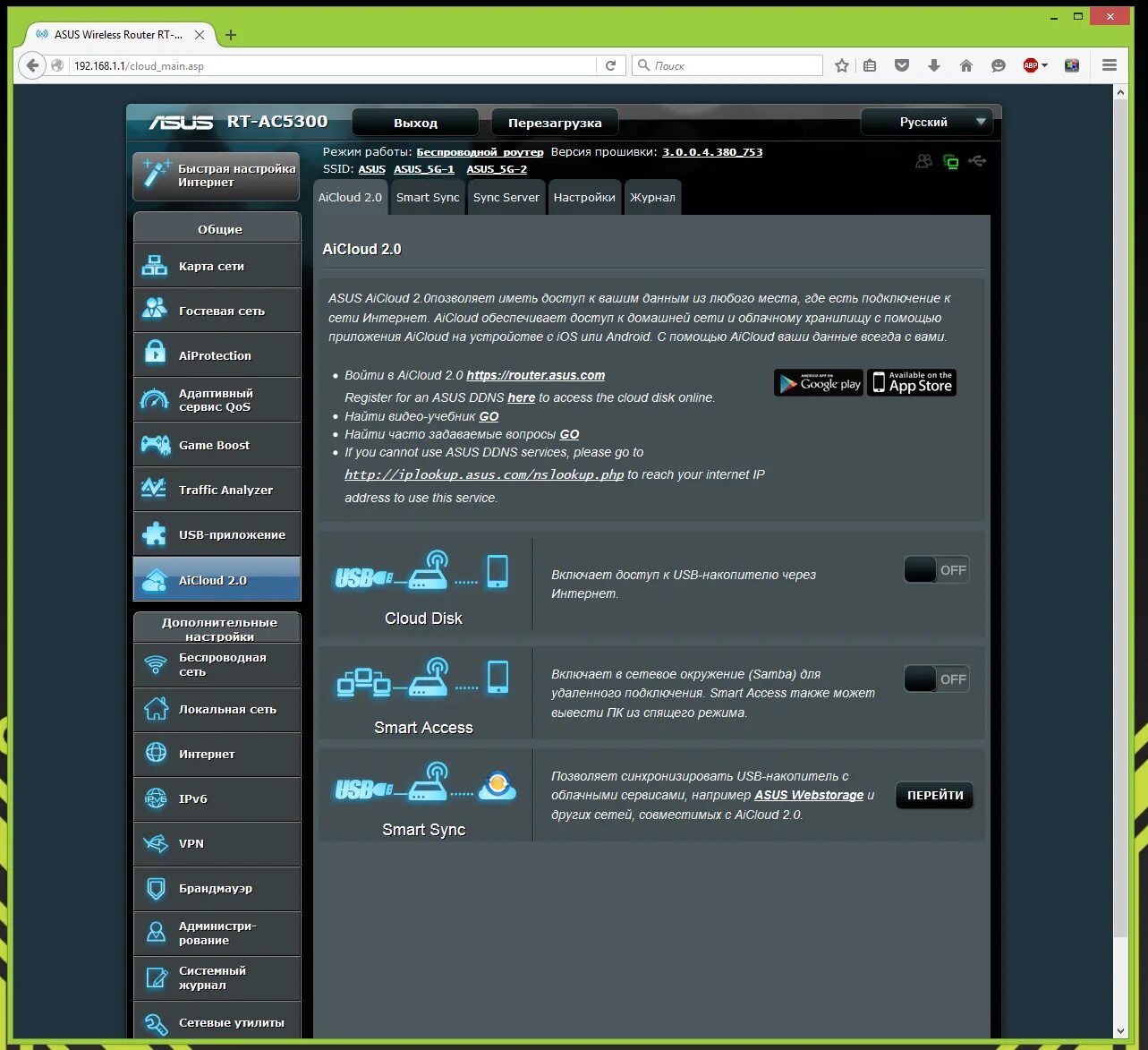Click the USB status icon
The width and height of the screenshot is (1148, 1050).
[977, 161]
